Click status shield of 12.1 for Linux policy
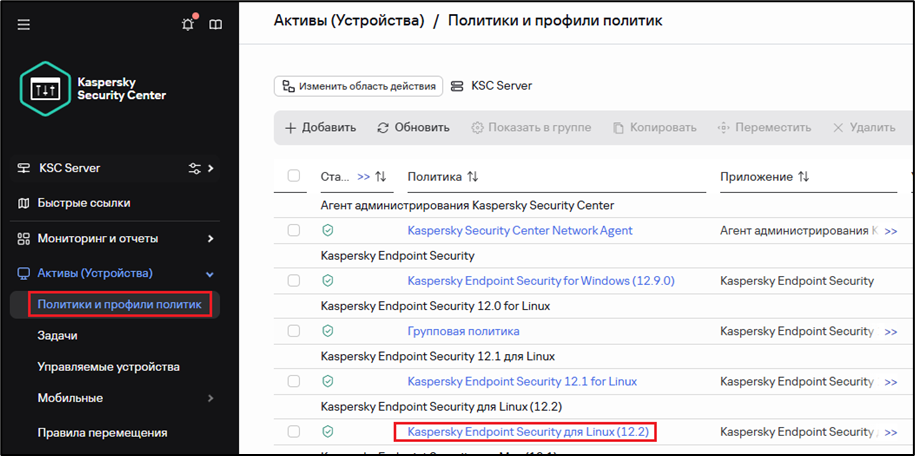Image resolution: width=915 pixels, height=456 pixels. point(328,382)
